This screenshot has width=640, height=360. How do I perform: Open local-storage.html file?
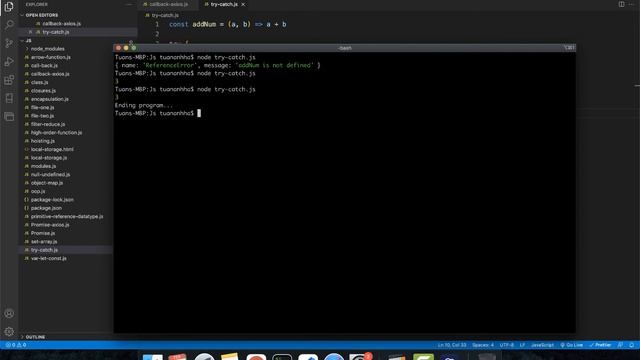[52, 149]
